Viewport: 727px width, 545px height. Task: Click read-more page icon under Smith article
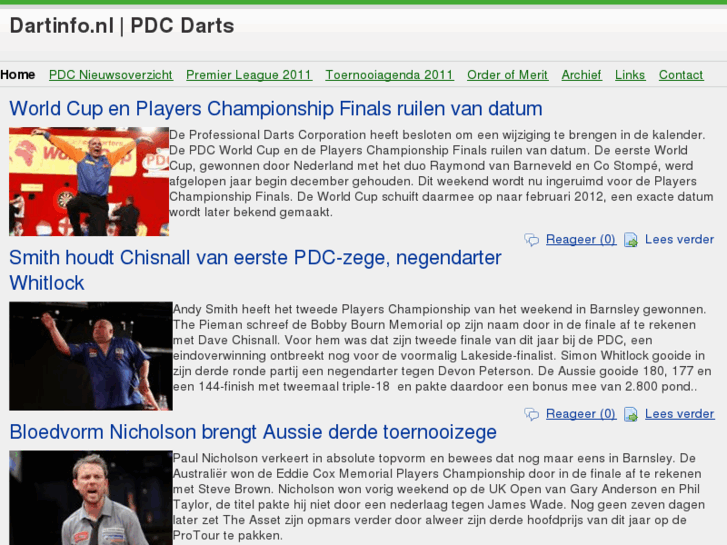click(x=631, y=414)
